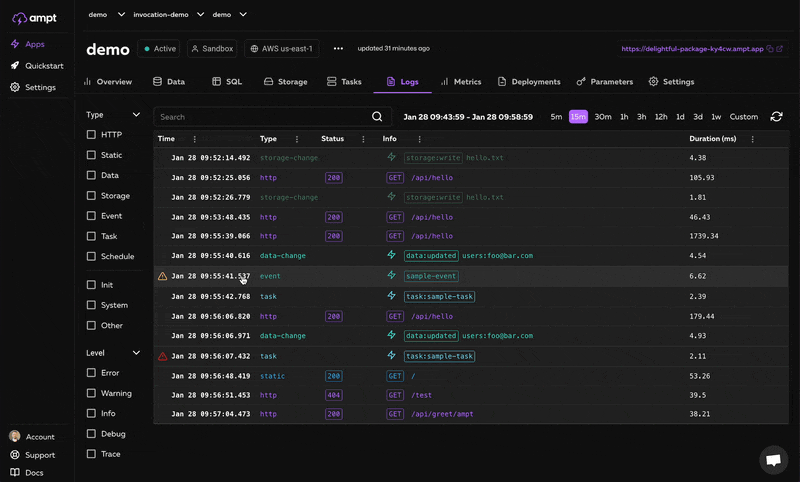The height and width of the screenshot is (482, 800).
Task: Open the delightful-package app URL link
Action: 692,48
